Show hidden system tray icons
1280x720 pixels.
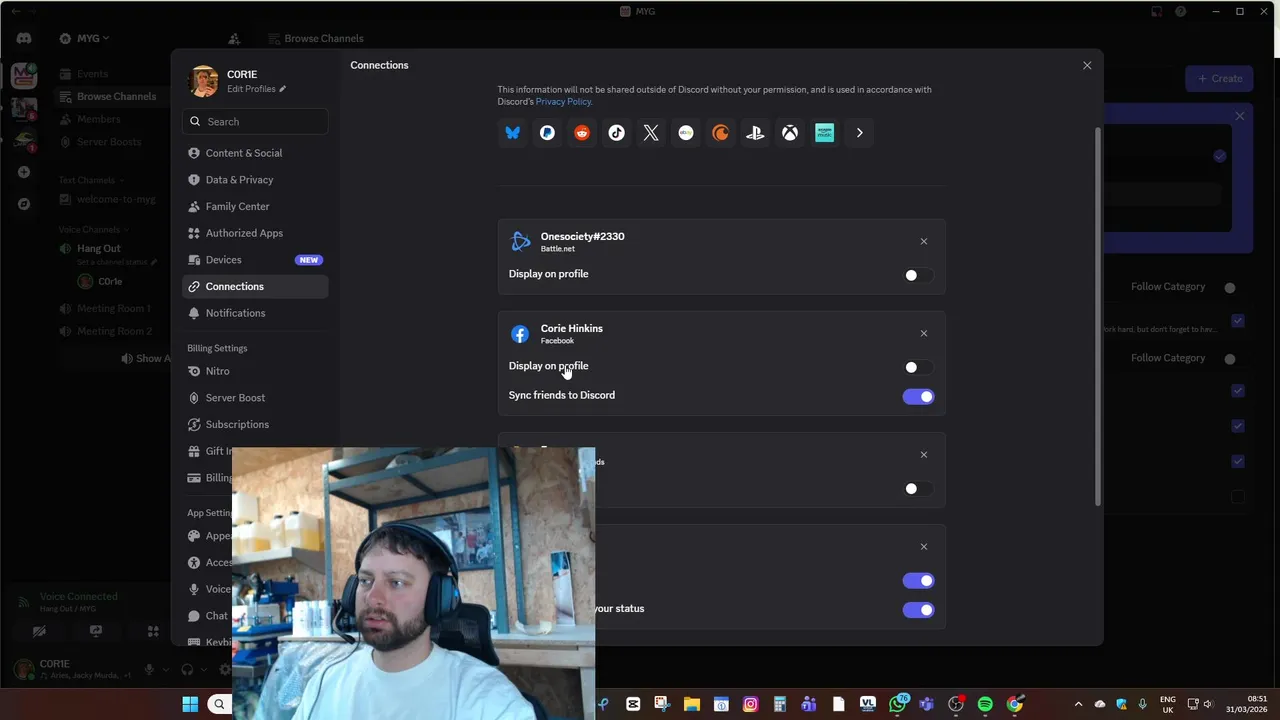(1078, 704)
